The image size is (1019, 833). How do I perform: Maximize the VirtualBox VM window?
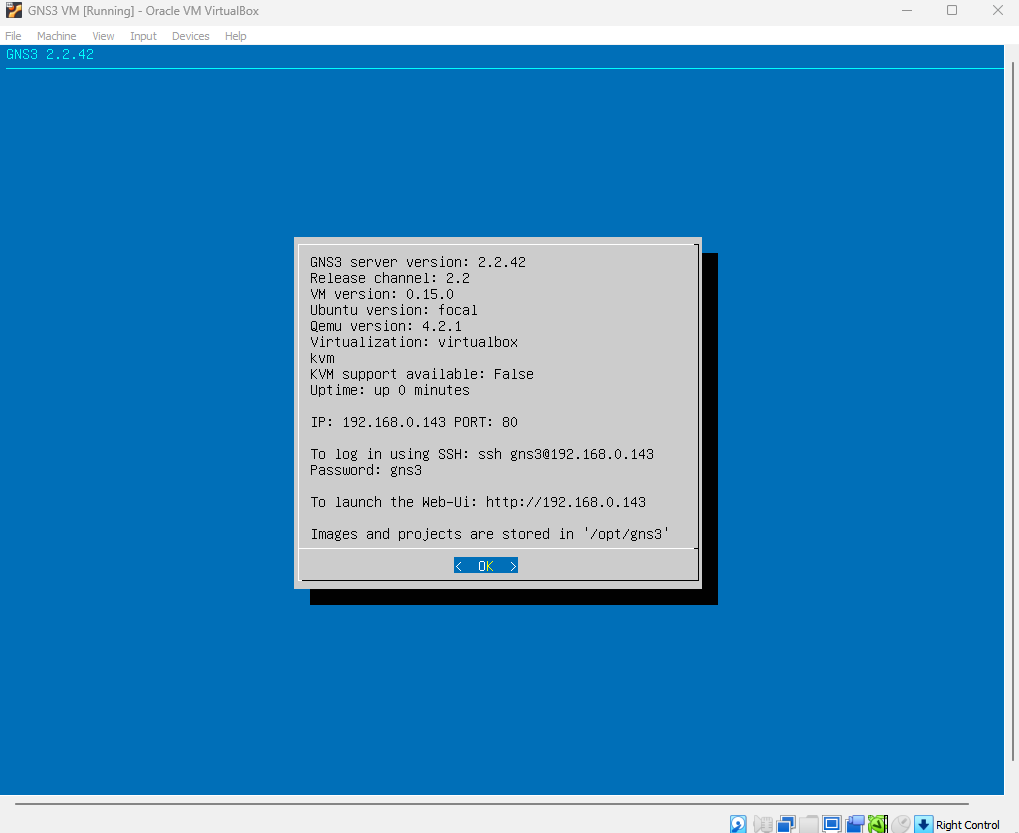952,11
